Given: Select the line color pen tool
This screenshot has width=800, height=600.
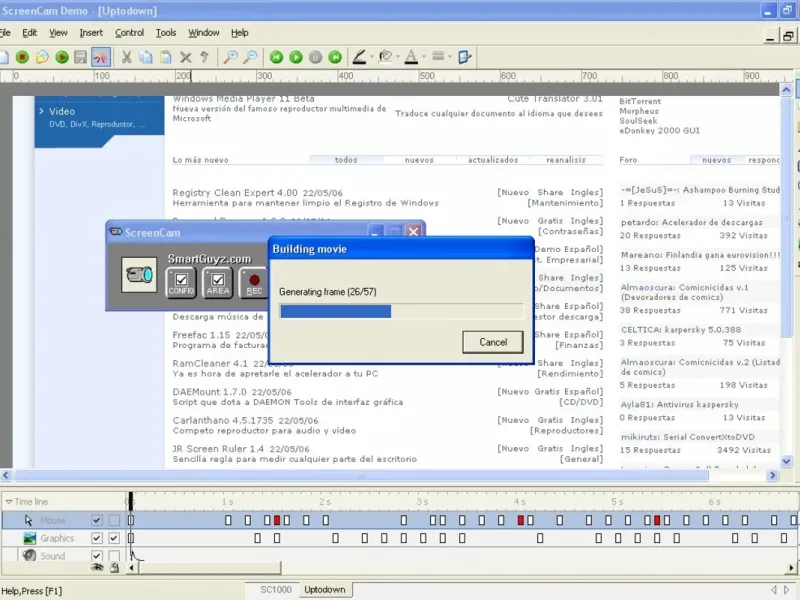Looking at the screenshot, I should 359,57.
